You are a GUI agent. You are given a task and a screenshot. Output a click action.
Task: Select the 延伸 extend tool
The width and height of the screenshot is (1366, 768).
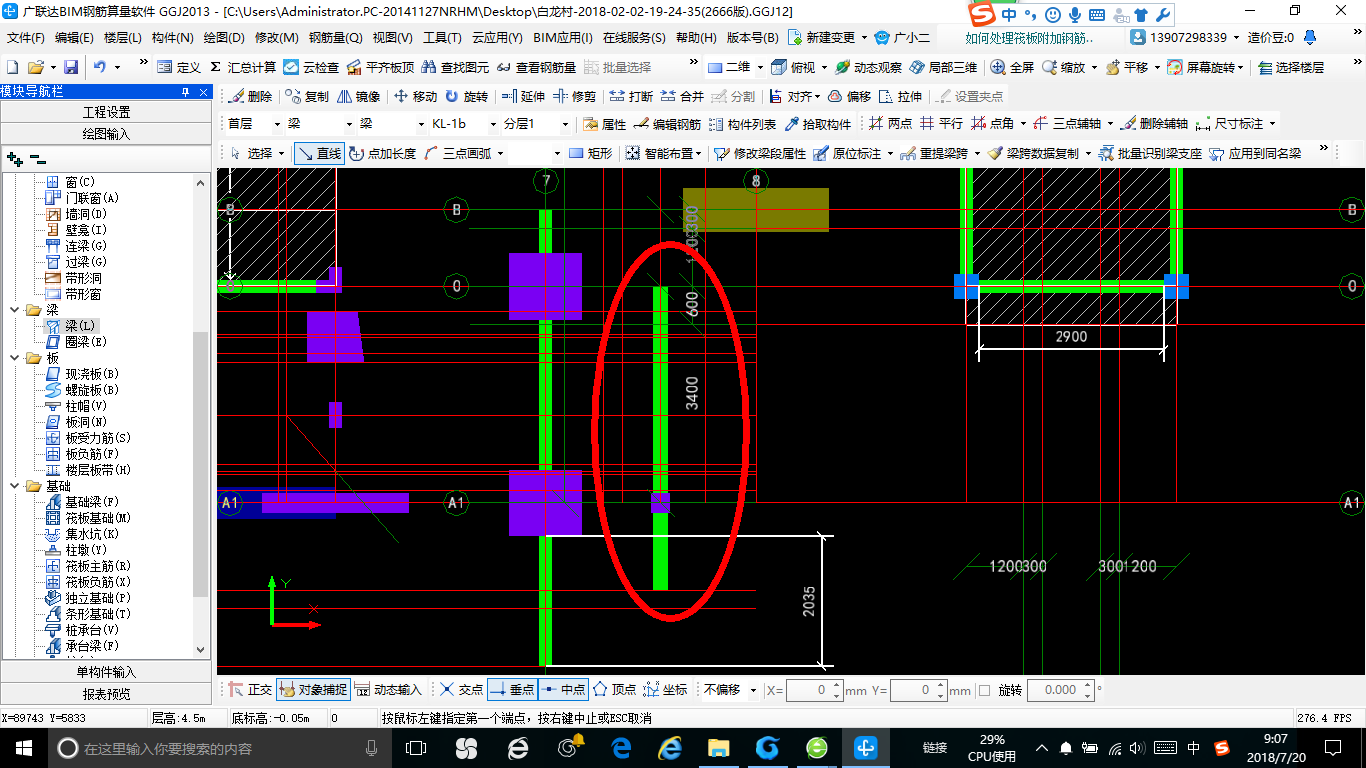click(x=523, y=97)
